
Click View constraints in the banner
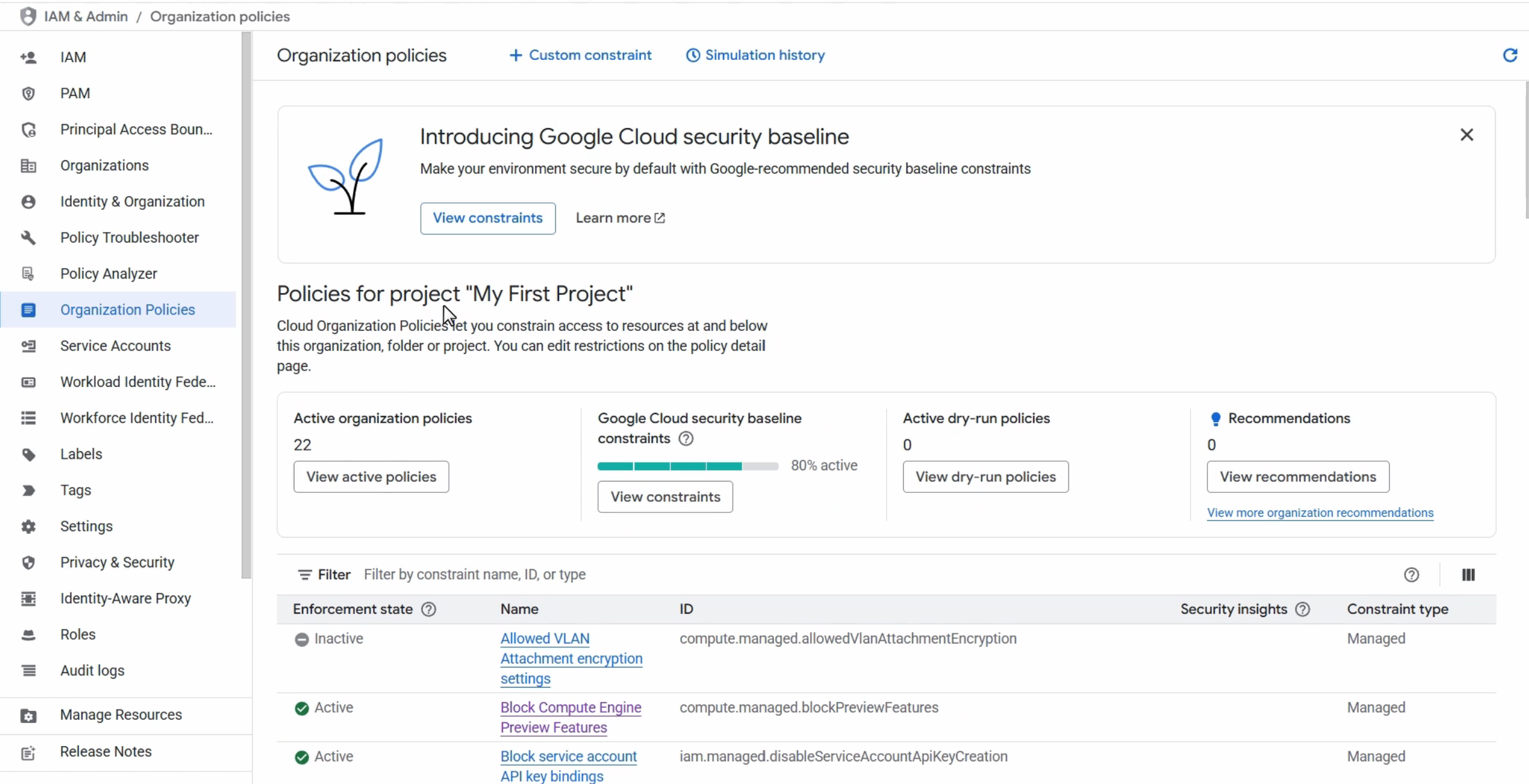point(488,218)
